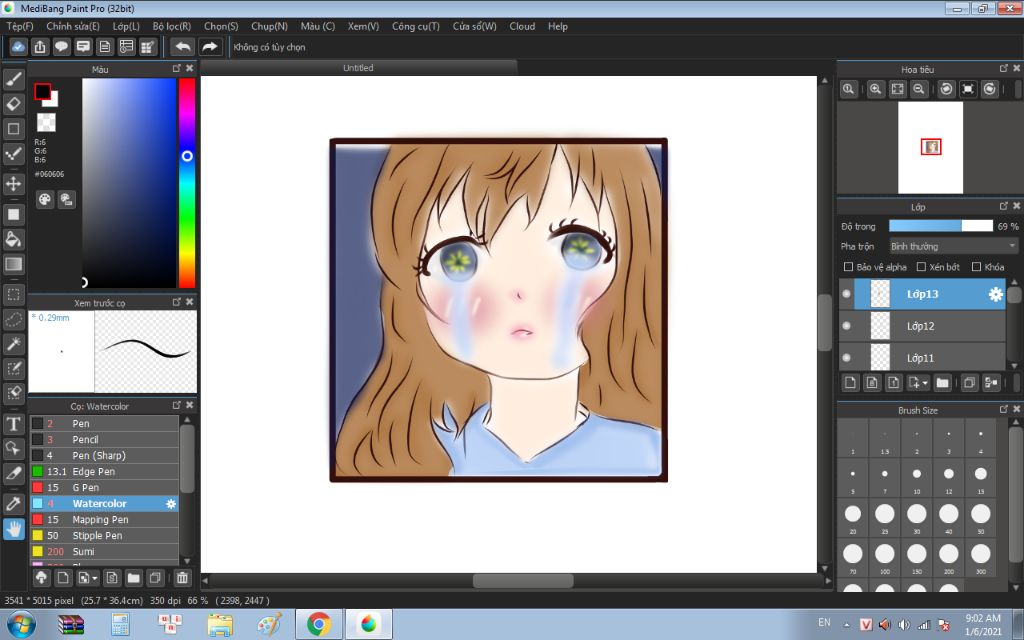
Task: Open the Tệp(F) menu
Action: (x=20, y=26)
